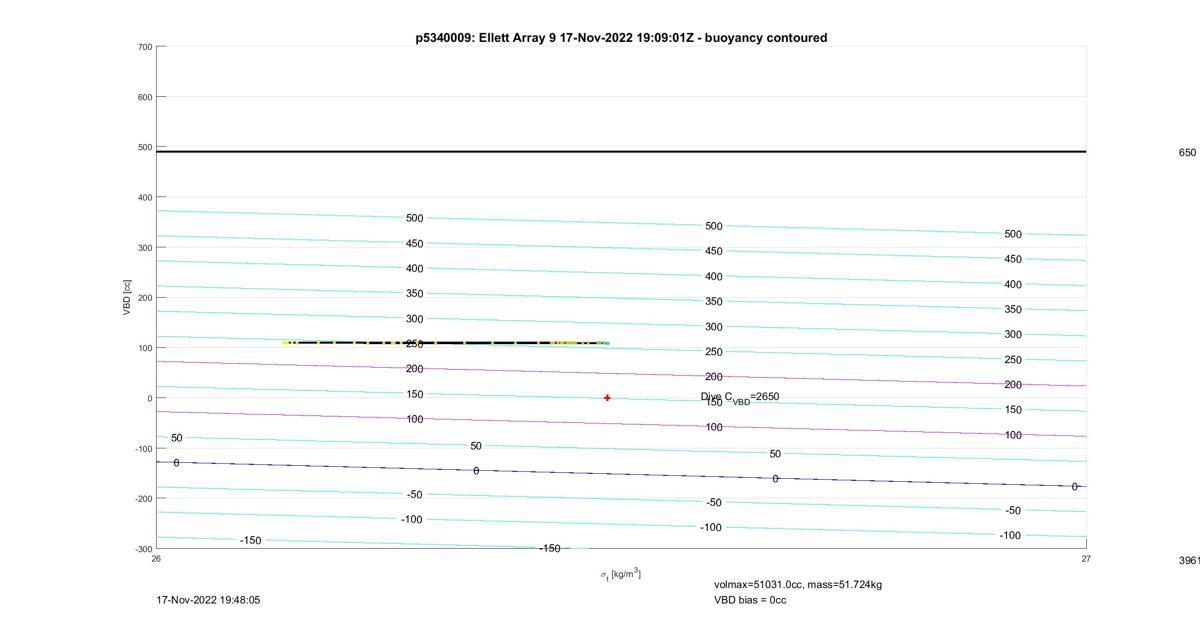This screenshot has width=1200, height=617.
Task: Click the 'VBD bias = 0cc' text
Action: 750,600
